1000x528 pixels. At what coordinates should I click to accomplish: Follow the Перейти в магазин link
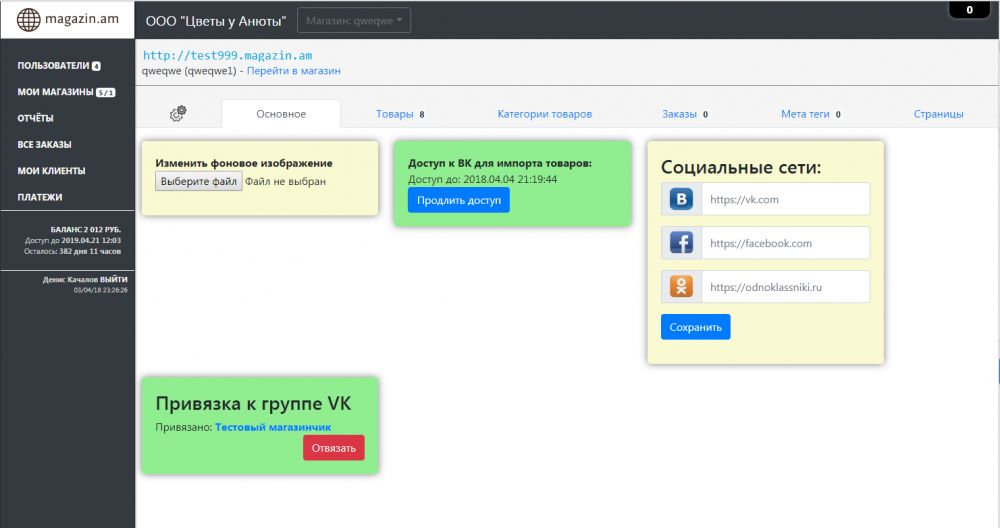[294, 72]
